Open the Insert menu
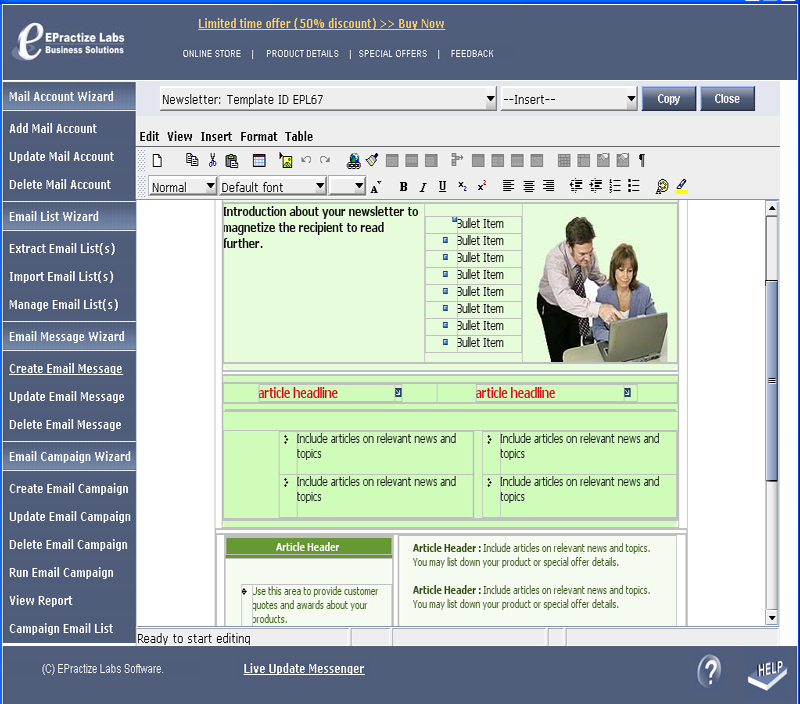 216,137
